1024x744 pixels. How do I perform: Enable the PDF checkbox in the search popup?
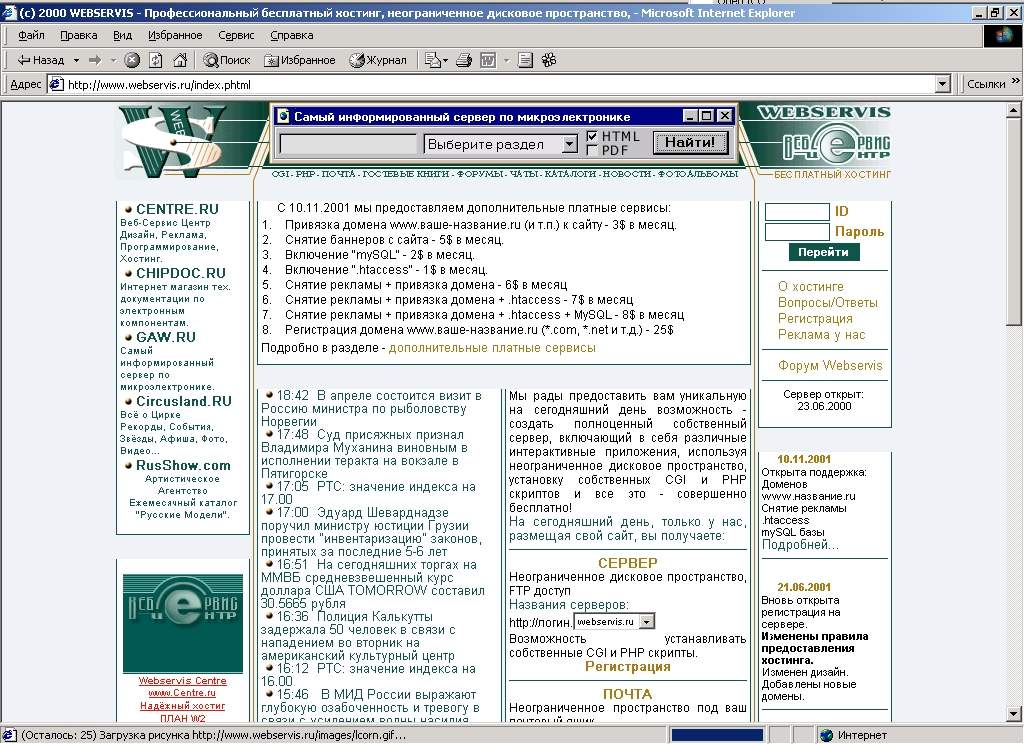(592, 150)
